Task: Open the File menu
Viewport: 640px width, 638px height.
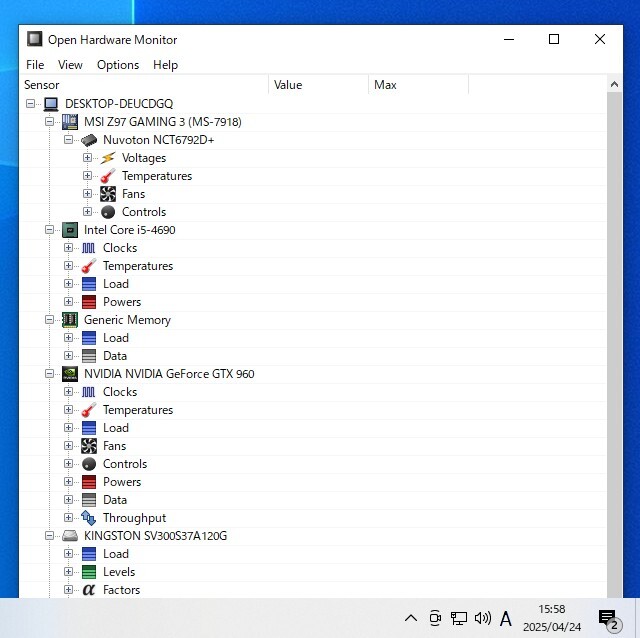Action: [35, 65]
